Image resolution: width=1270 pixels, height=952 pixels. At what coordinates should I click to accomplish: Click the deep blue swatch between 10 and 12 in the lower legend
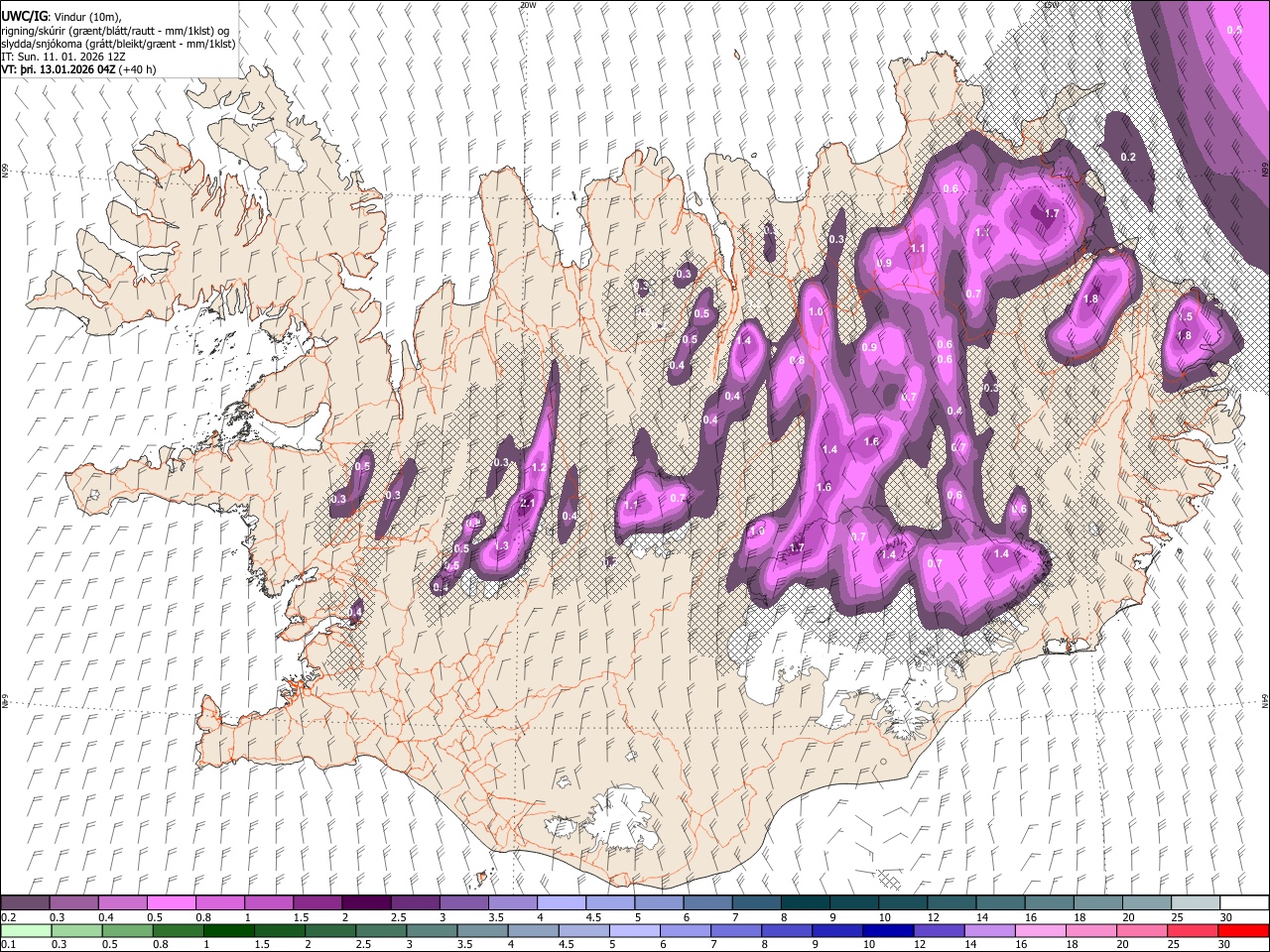click(887, 931)
